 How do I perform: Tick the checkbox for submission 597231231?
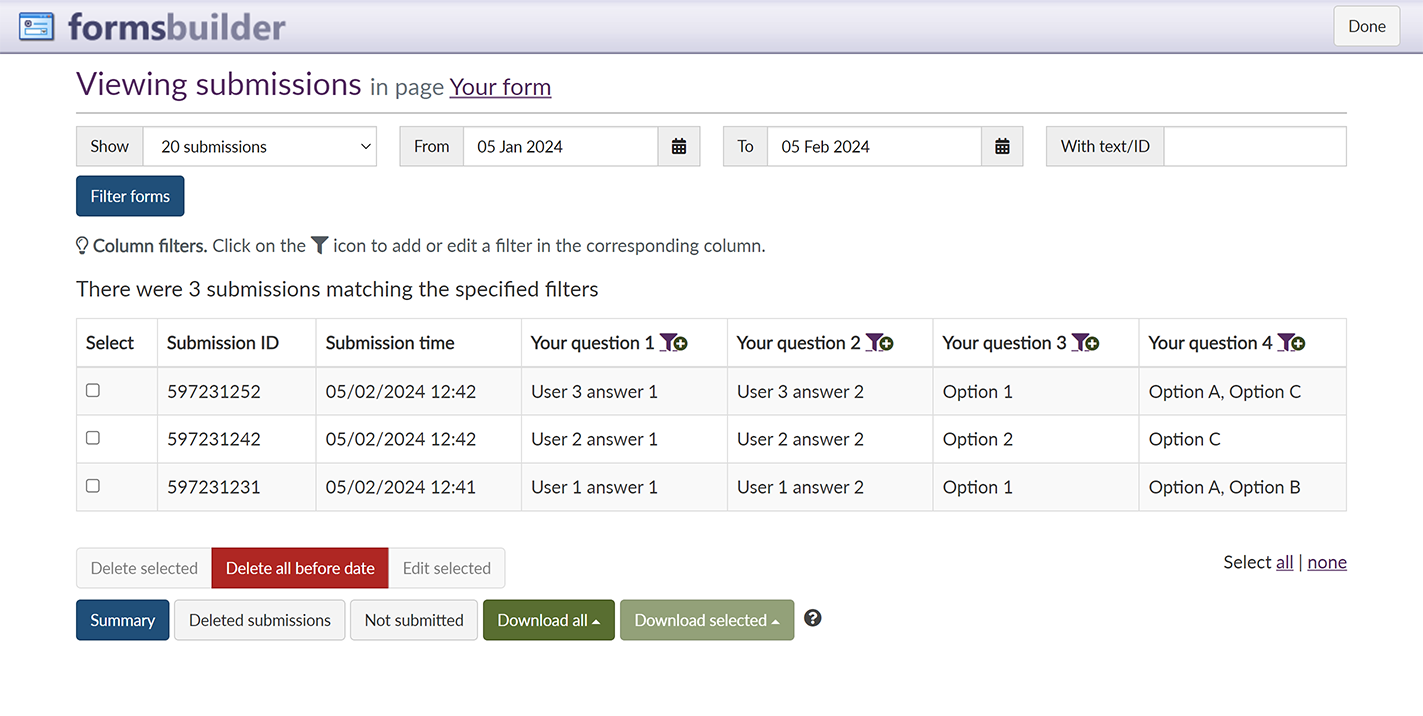93,485
